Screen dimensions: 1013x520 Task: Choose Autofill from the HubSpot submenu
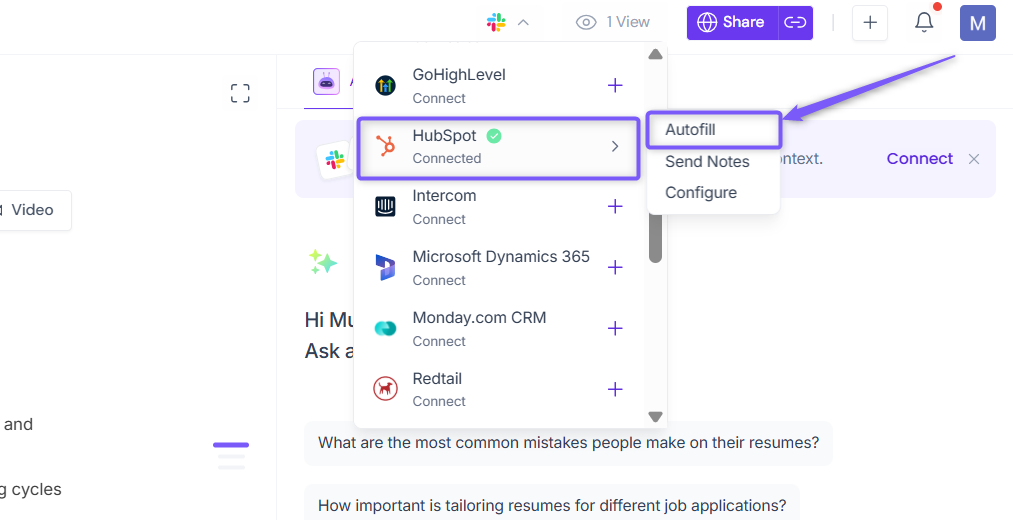713,130
